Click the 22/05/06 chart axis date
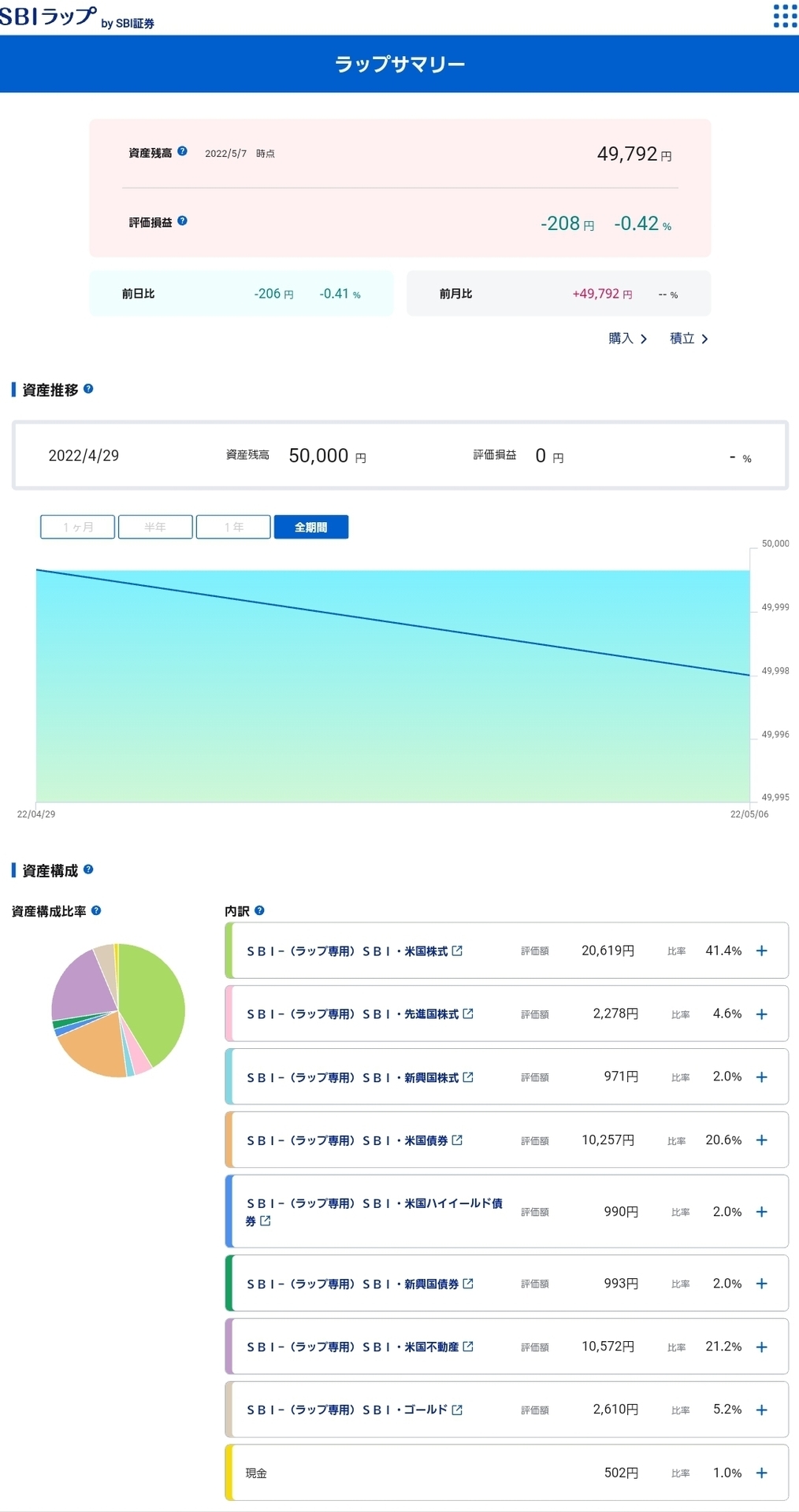799x1512 pixels. 749,814
